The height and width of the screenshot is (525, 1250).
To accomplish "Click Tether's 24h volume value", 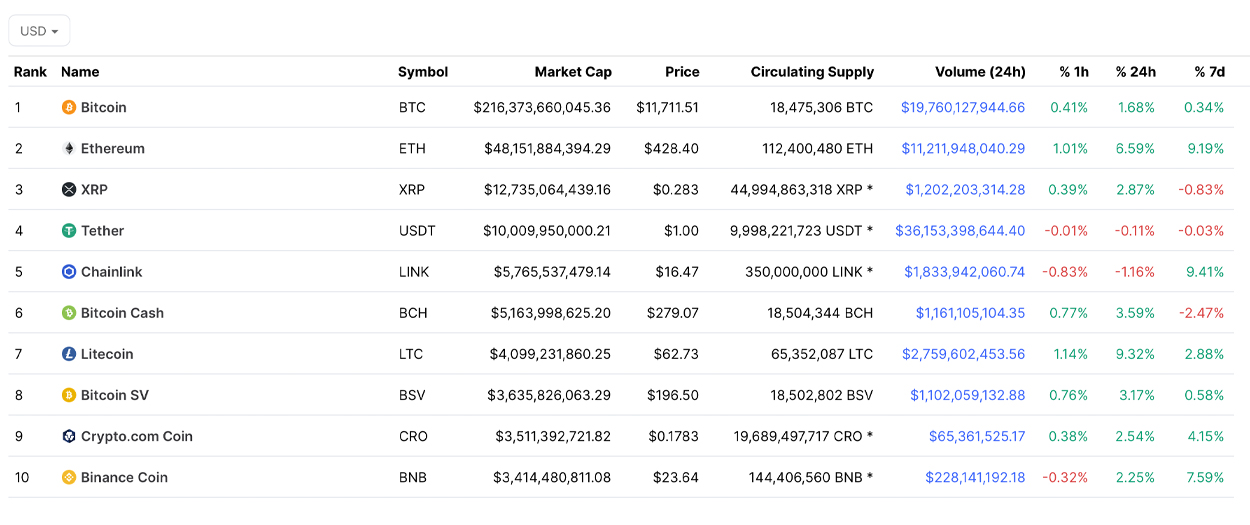I will point(960,231).
